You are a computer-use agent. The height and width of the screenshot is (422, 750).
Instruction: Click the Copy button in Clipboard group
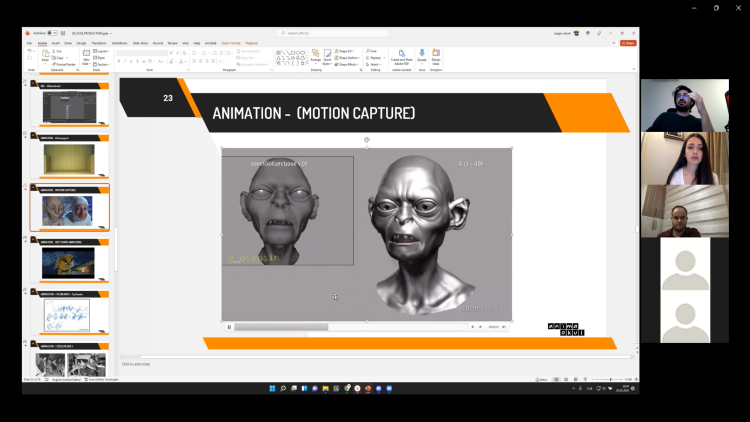[57, 58]
